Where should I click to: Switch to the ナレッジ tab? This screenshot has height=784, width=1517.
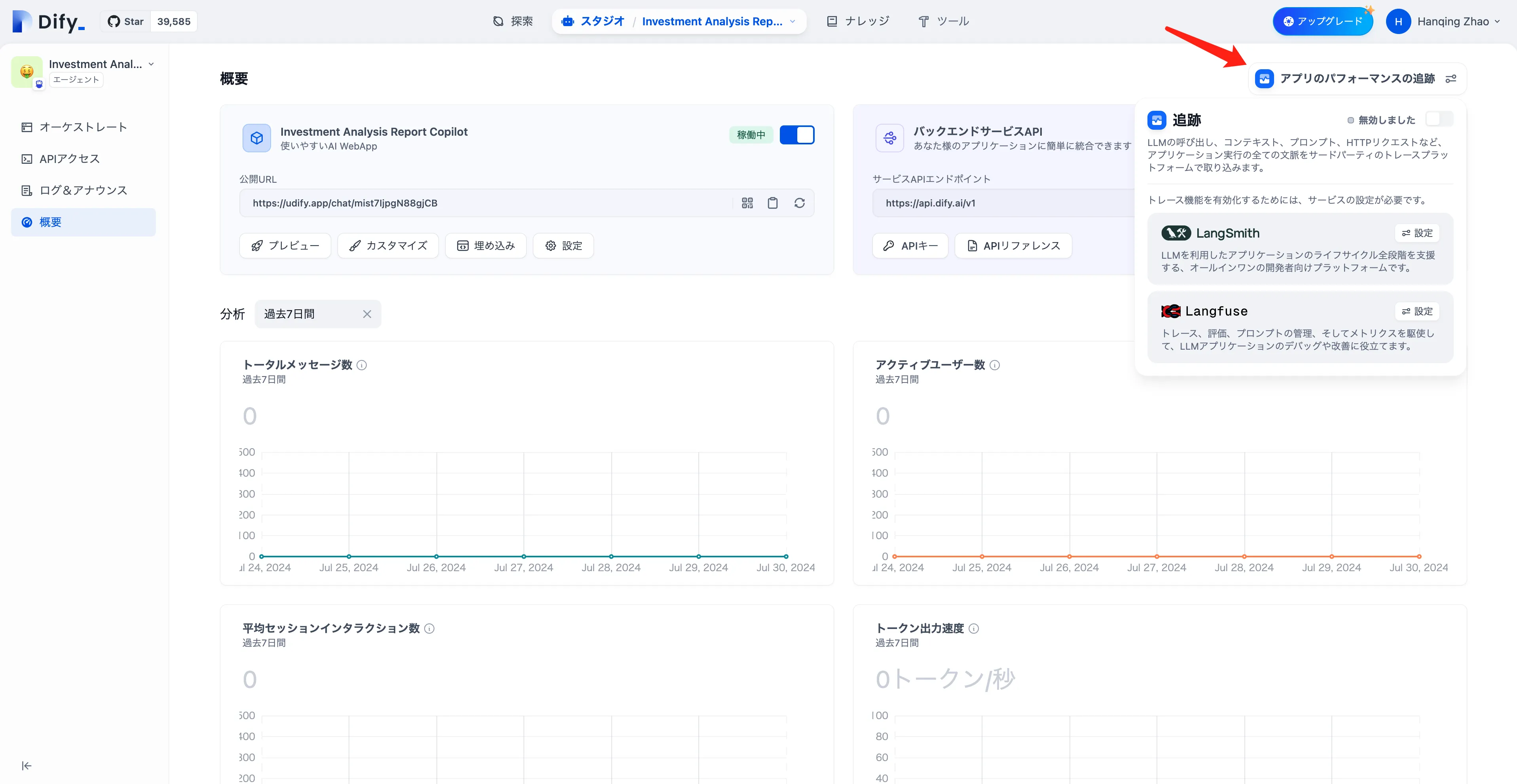858,22
